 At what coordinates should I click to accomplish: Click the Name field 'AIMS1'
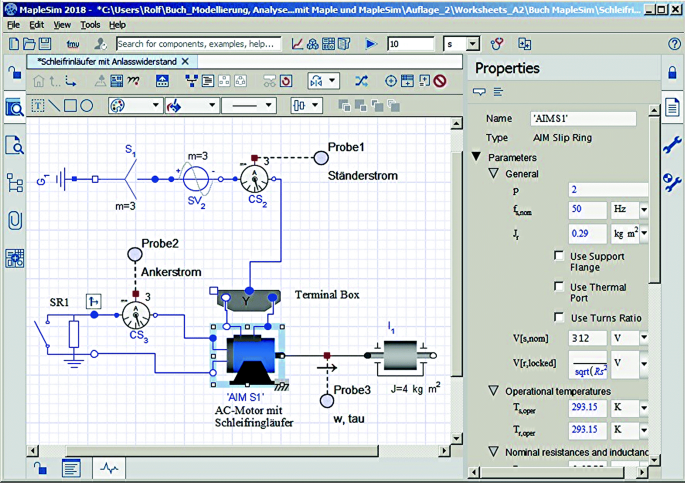[583, 118]
